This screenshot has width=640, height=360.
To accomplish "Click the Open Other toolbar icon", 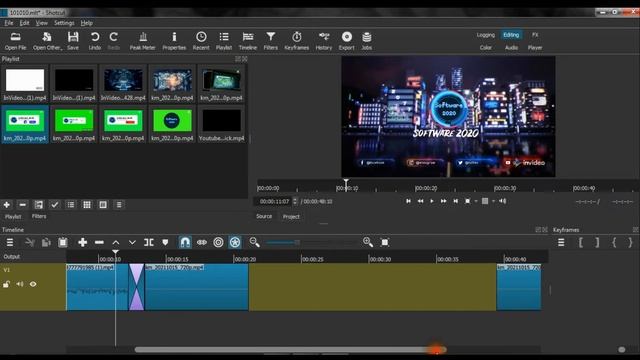I will point(47,41).
